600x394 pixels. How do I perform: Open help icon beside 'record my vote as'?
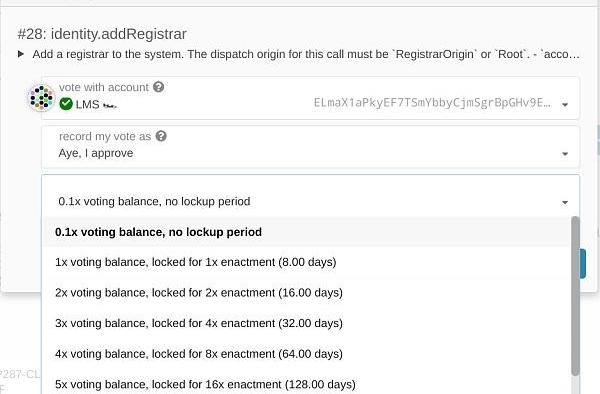coord(161,136)
